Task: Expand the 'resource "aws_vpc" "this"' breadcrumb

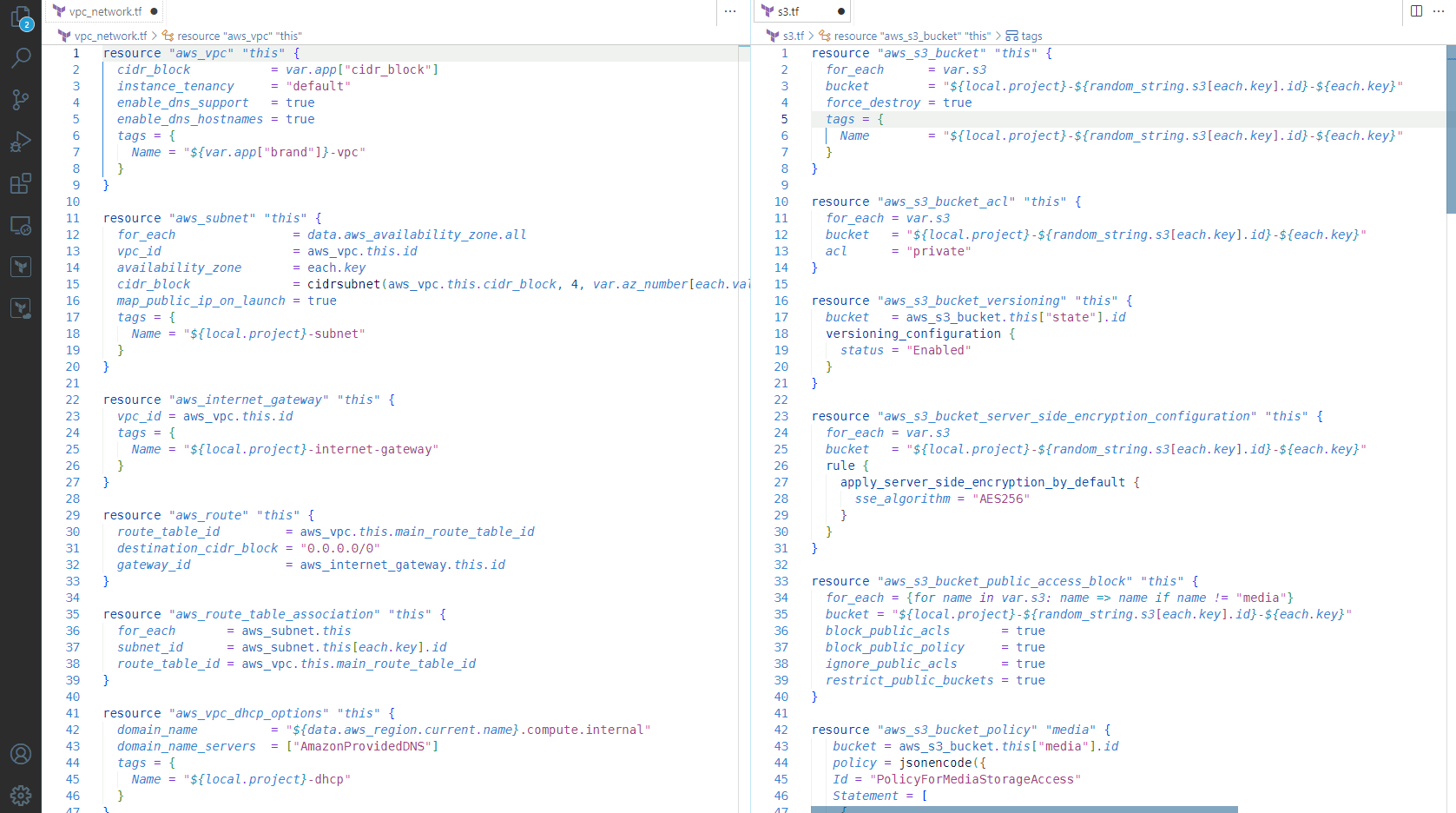Action: pyautogui.click(x=239, y=36)
